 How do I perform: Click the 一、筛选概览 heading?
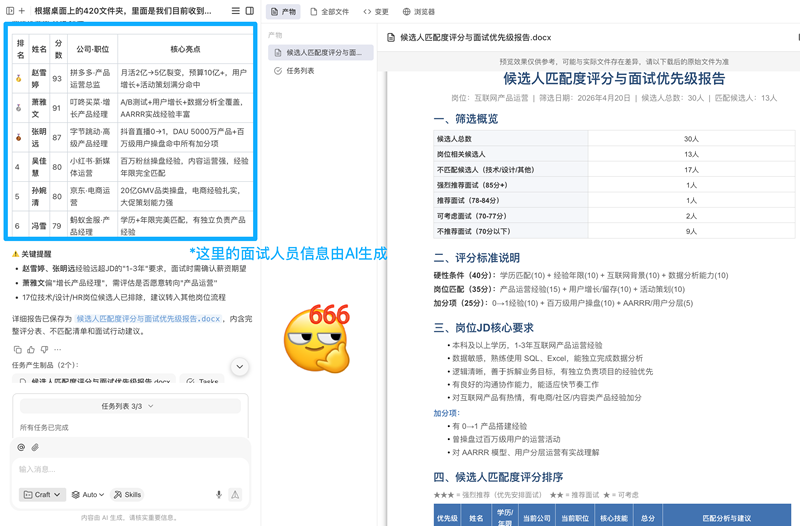pos(465,119)
